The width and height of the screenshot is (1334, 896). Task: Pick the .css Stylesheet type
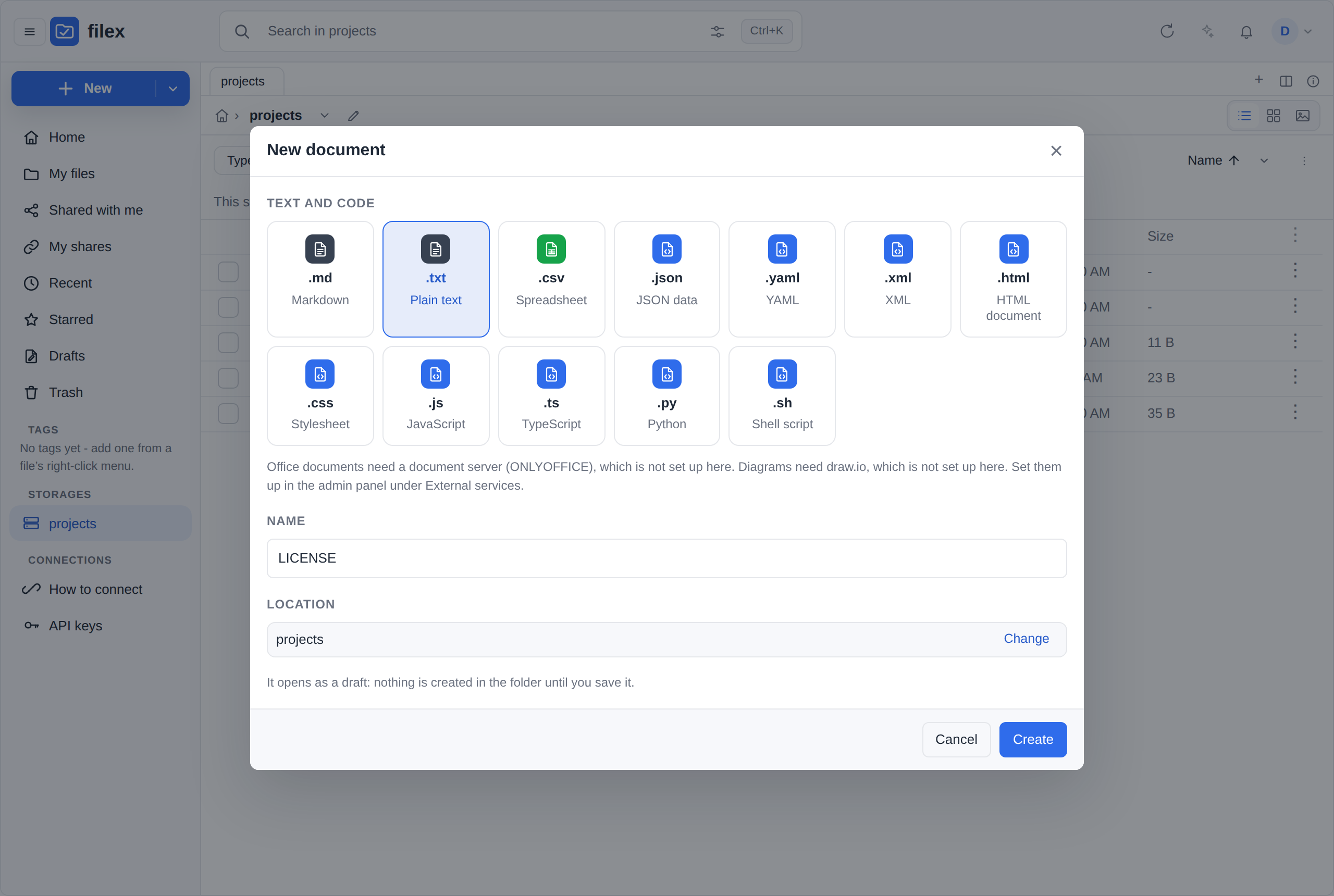(320, 395)
